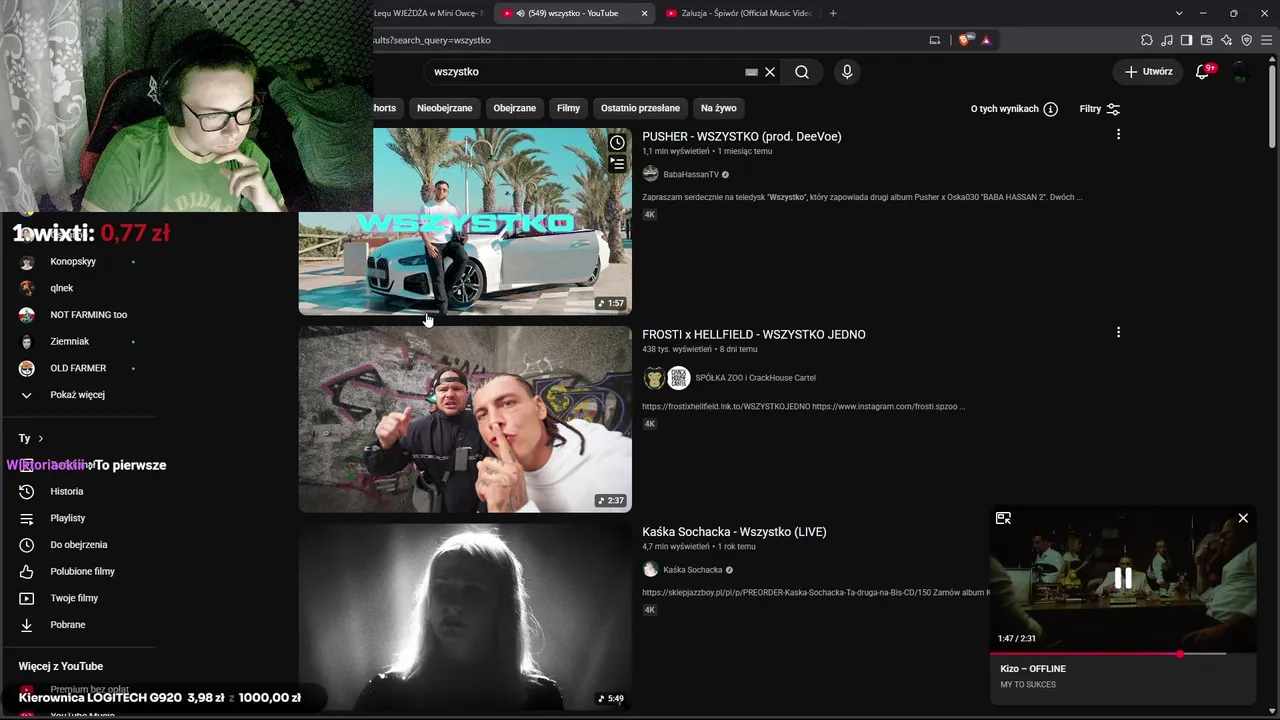1280x720 pixels.
Task: Visit the BabaHassanTV channel
Action: [x=691, y=175]
